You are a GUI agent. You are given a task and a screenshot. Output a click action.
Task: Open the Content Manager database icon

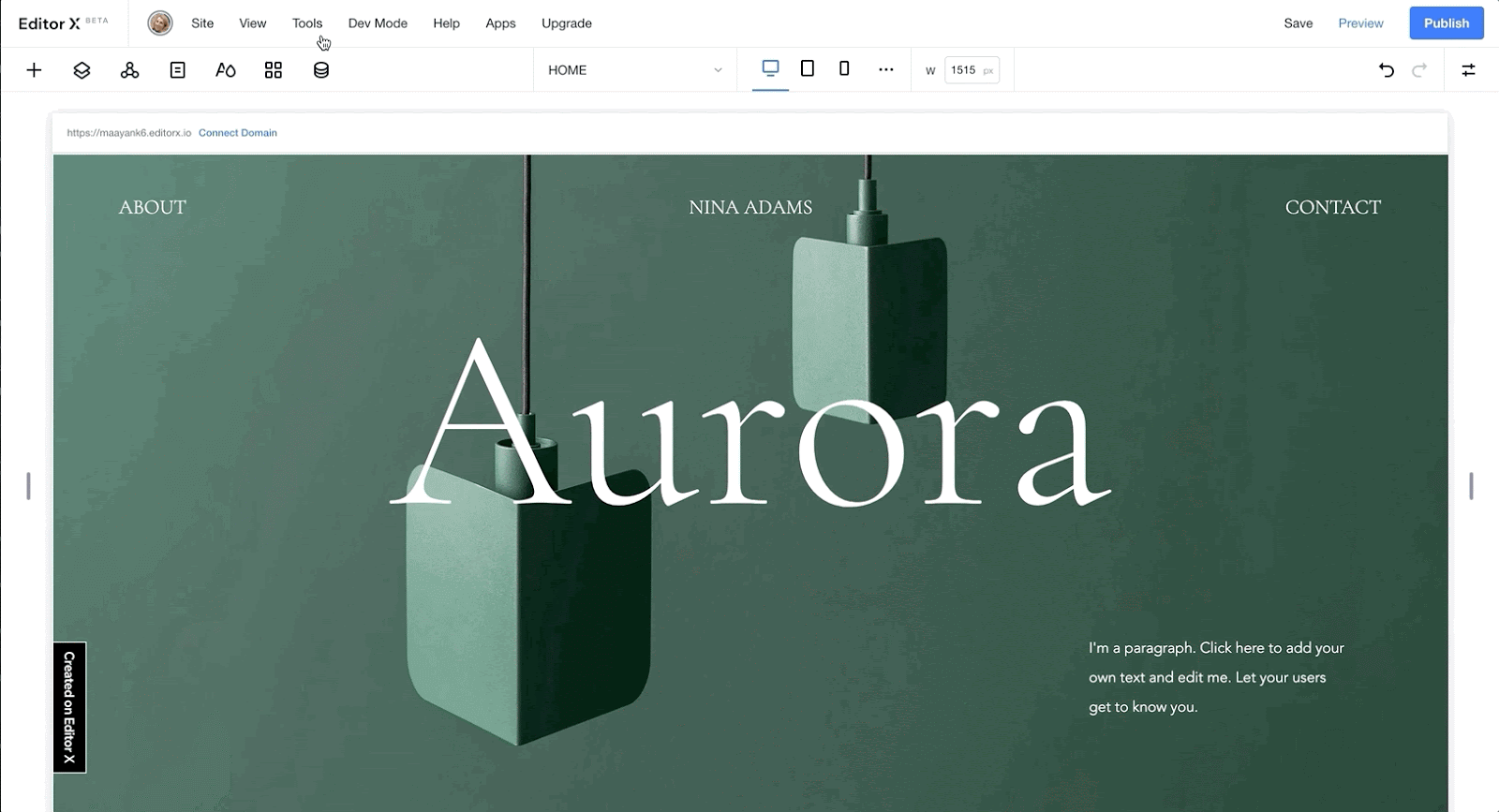[320, 70]
